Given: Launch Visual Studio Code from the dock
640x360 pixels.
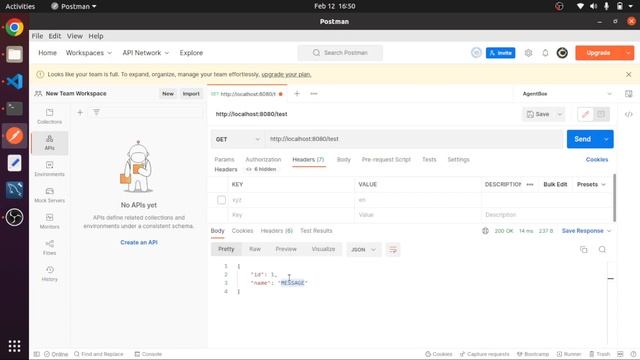Looking at the screenshot, I should pyautogui.click(x=14, y=82).
